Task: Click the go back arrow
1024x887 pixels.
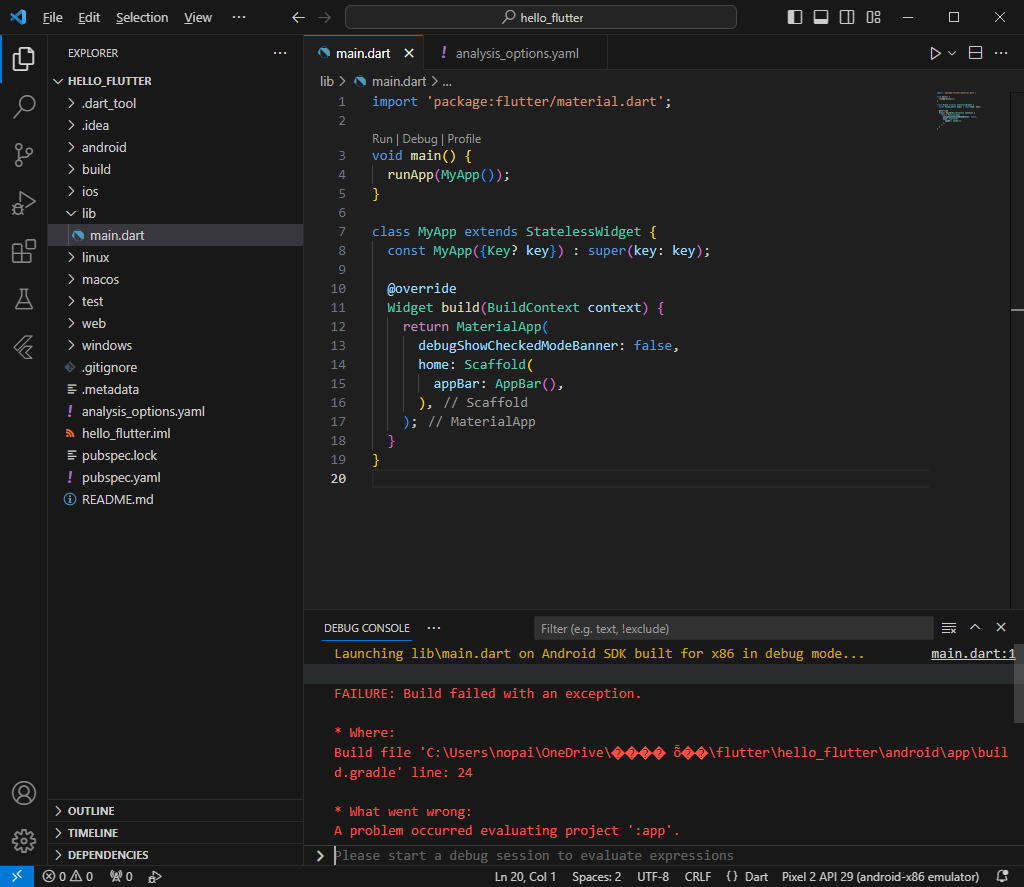Action: pos(298,18)
